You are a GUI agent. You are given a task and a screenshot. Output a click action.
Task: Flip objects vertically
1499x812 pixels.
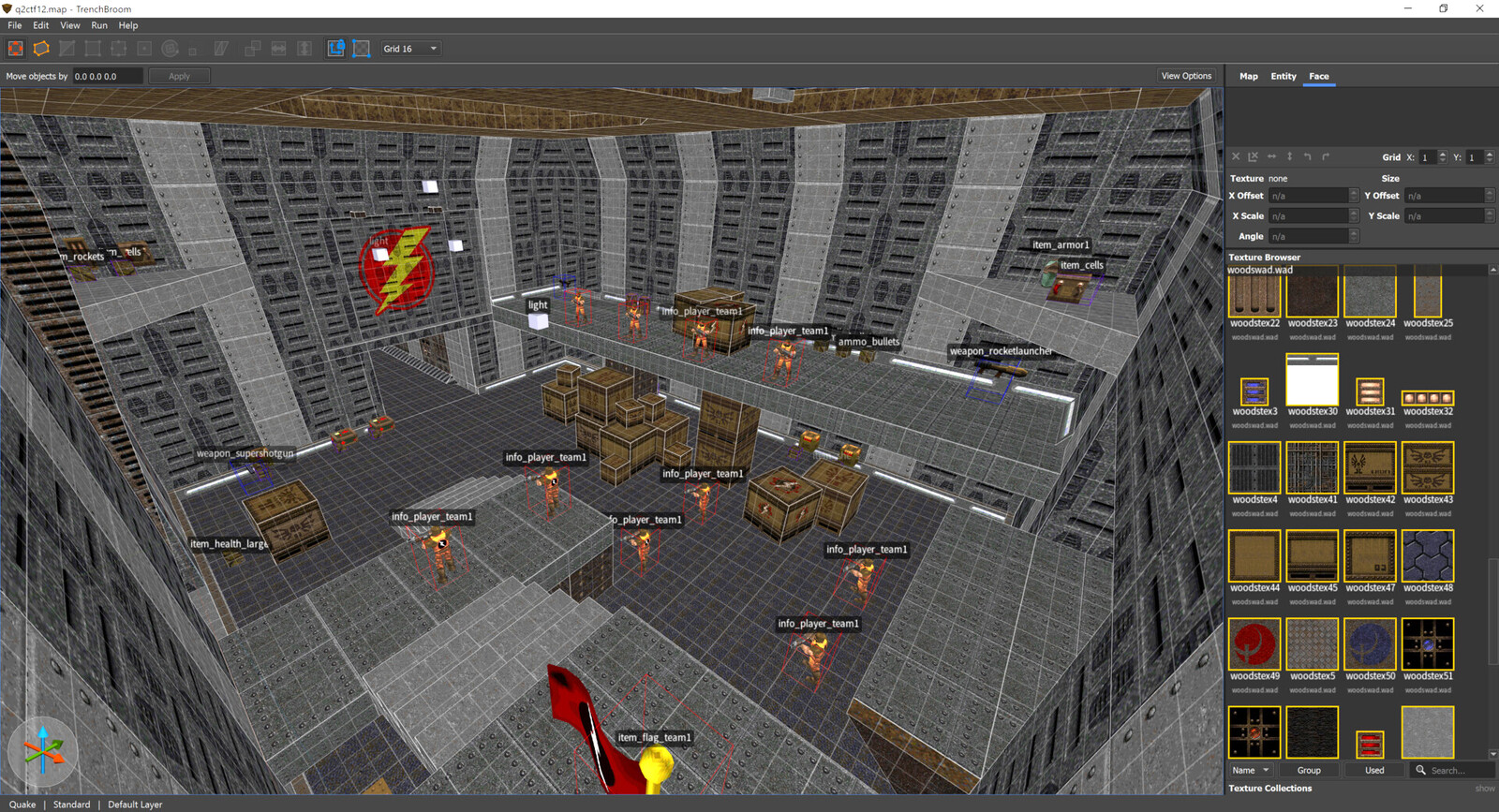(x=304, y=49)
